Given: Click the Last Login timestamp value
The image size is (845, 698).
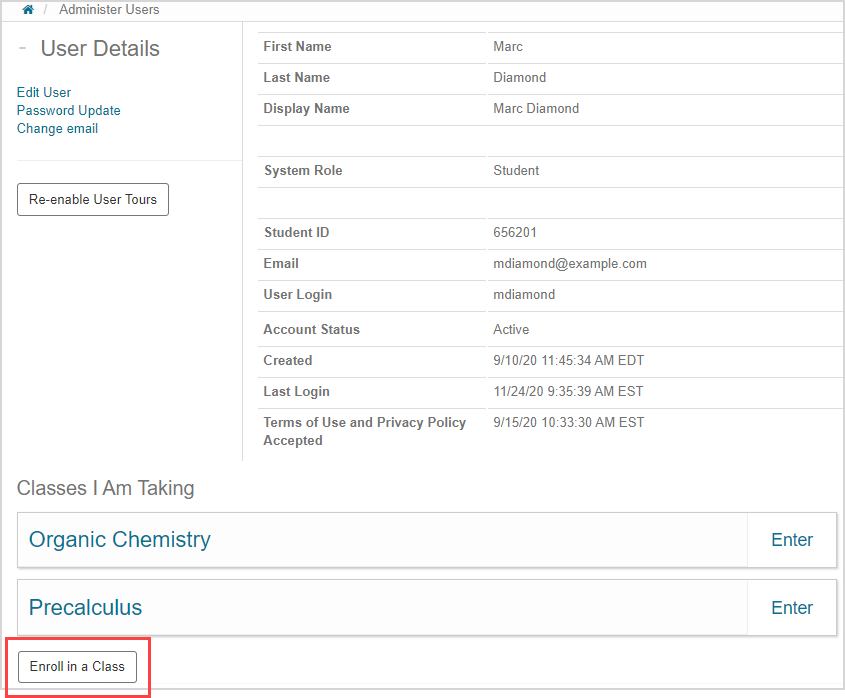Looking at the screenshot, I should point(568,392).
